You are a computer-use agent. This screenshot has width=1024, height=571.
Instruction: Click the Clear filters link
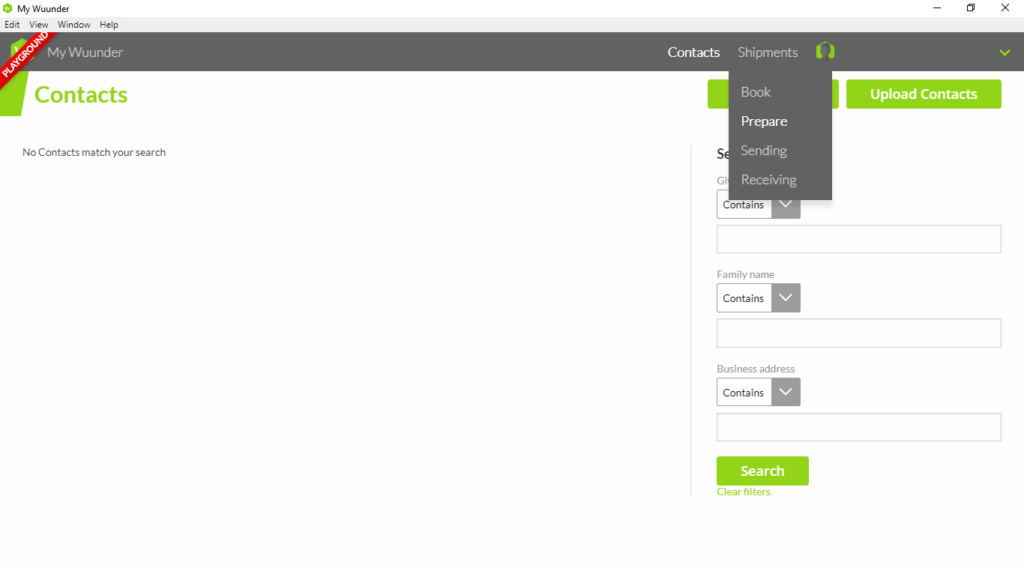click(743, 492)
